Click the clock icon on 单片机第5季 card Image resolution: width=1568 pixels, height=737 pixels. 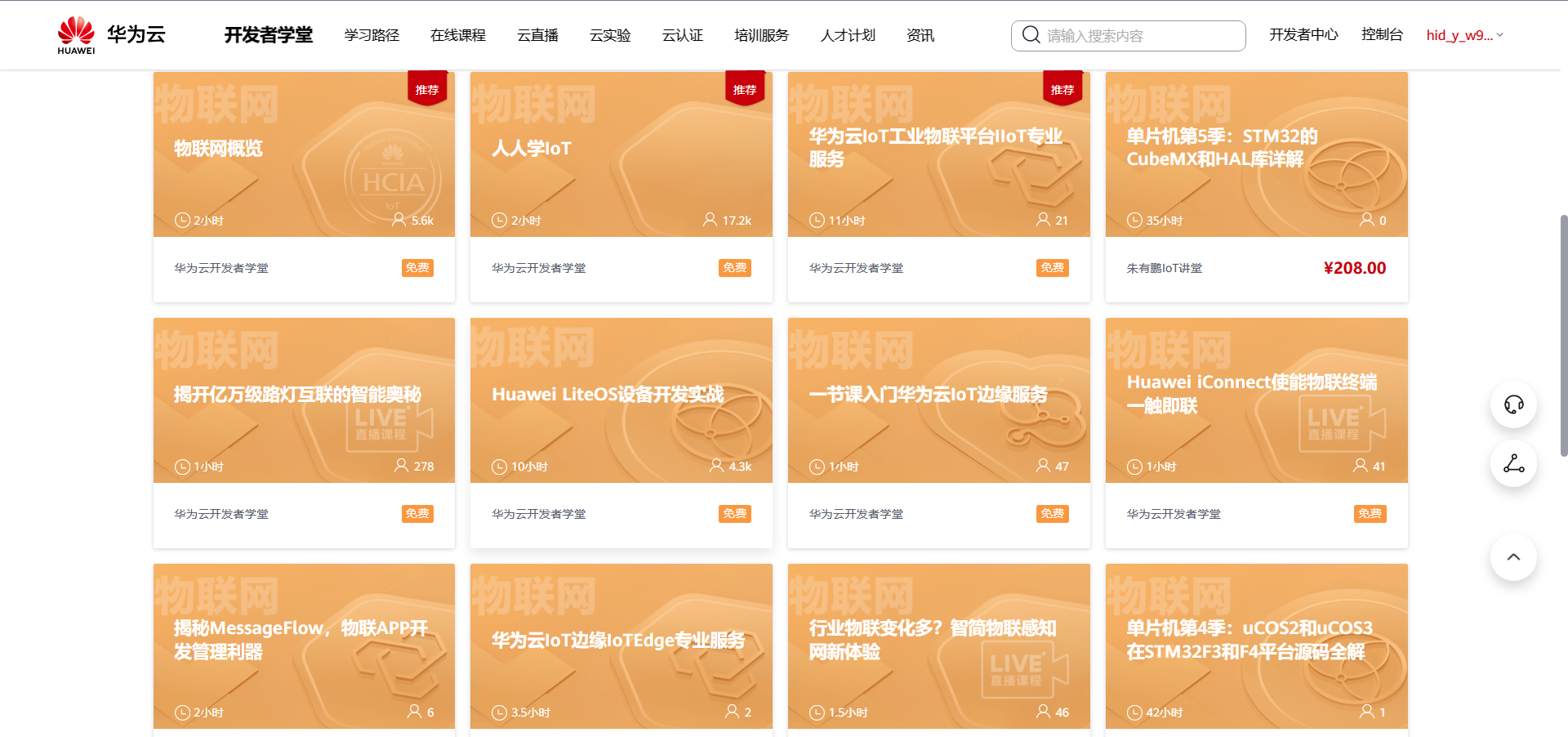1134,220
